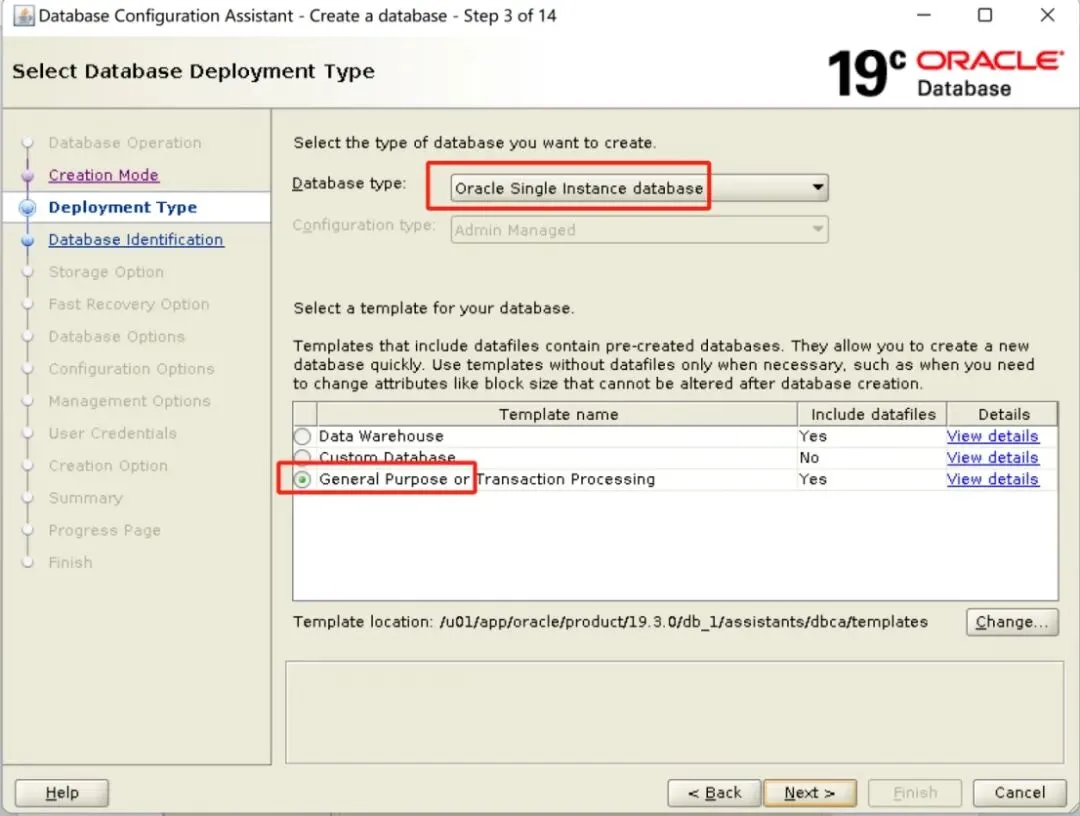Click the Management Options step
The width and height of the screenshot is (1080, 816).
pyautogui.click(x=129, y=401)
